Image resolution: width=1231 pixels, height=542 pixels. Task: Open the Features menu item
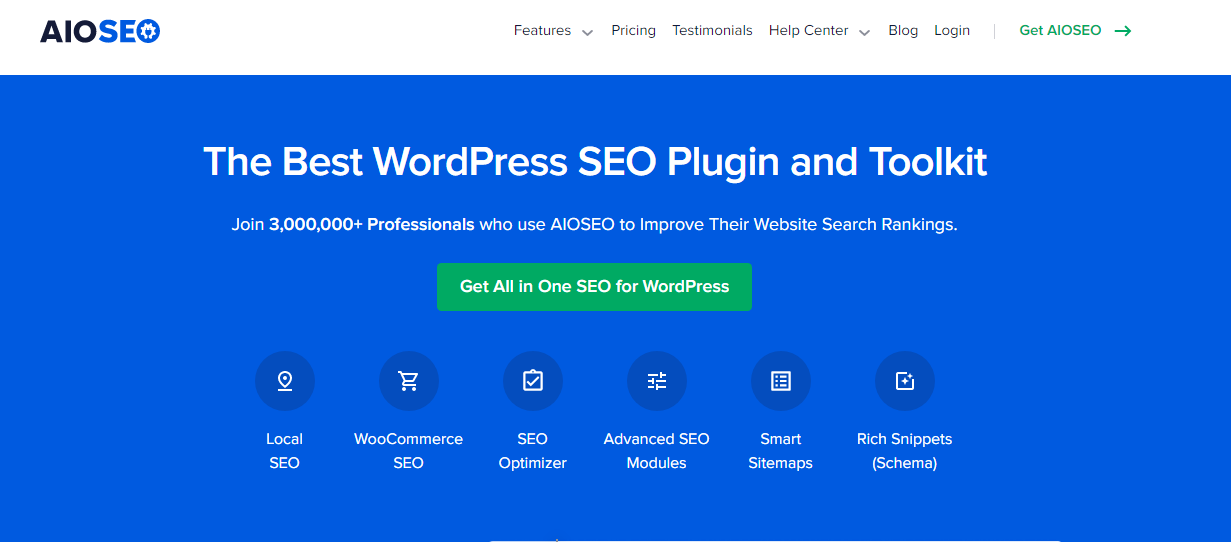(542, 30)
